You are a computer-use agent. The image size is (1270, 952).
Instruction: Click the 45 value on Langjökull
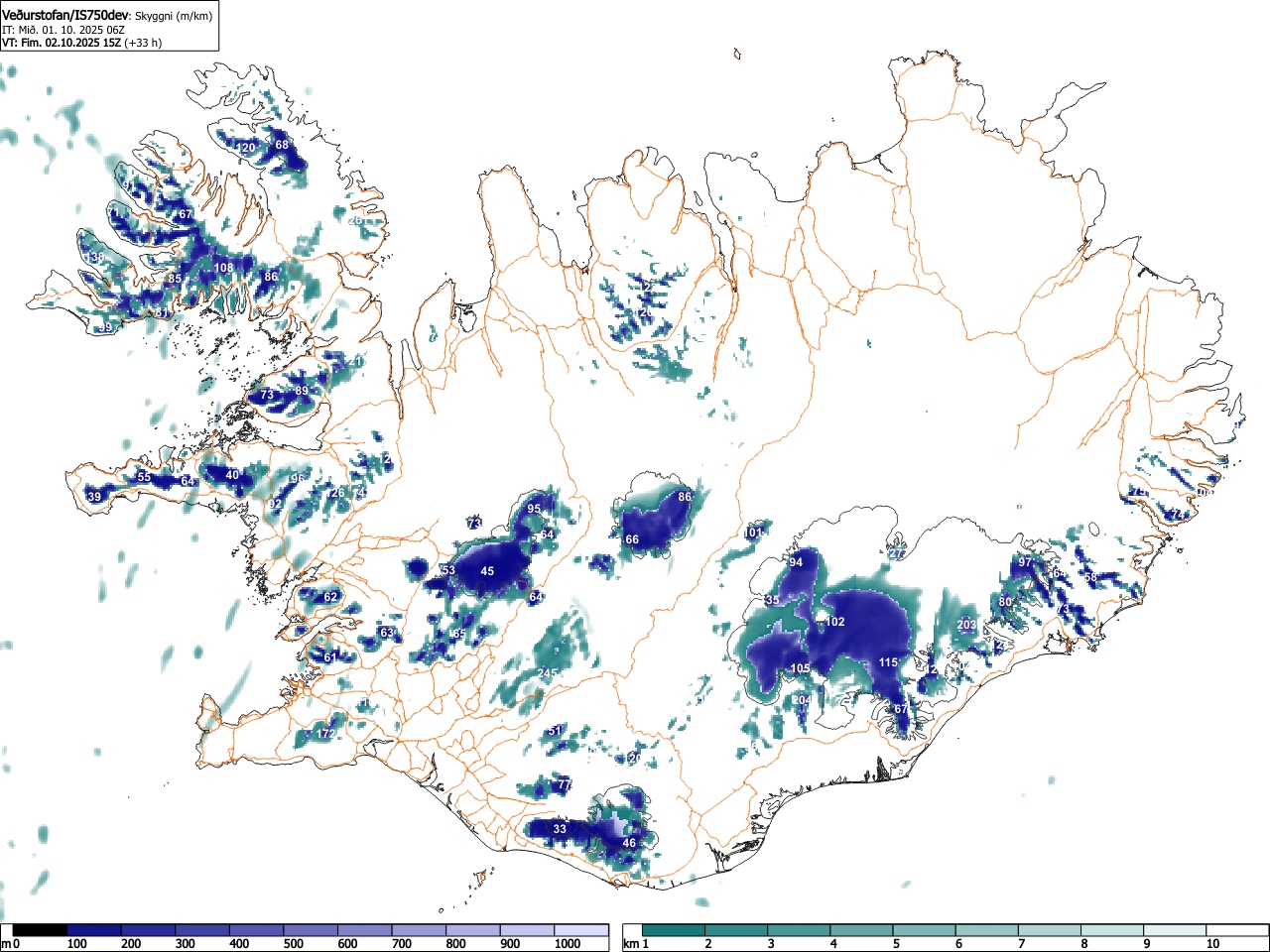tap(487, 571)
